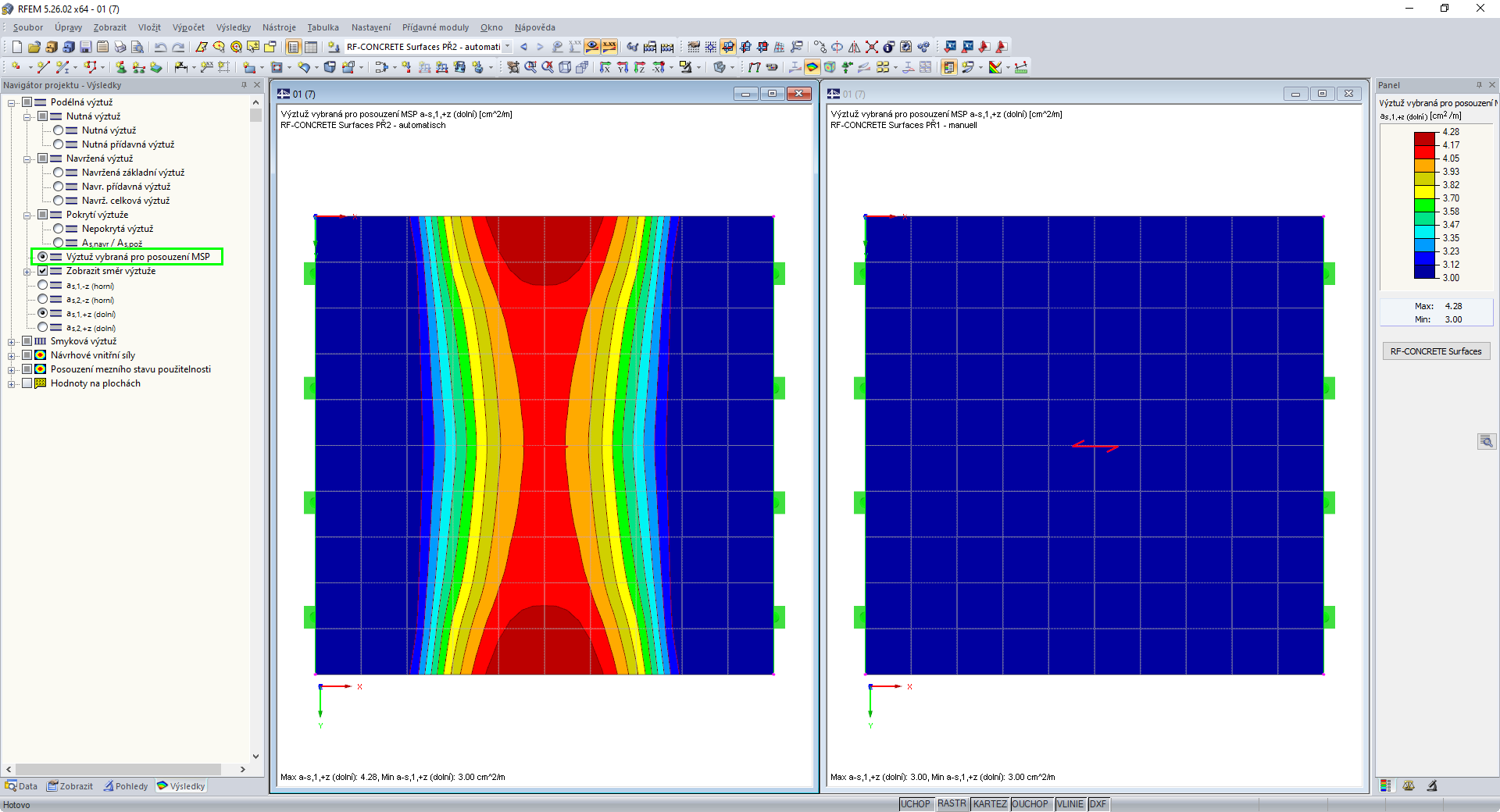Go to next load case arrow
Viewport: 1500px width, 812px height.
540,47
